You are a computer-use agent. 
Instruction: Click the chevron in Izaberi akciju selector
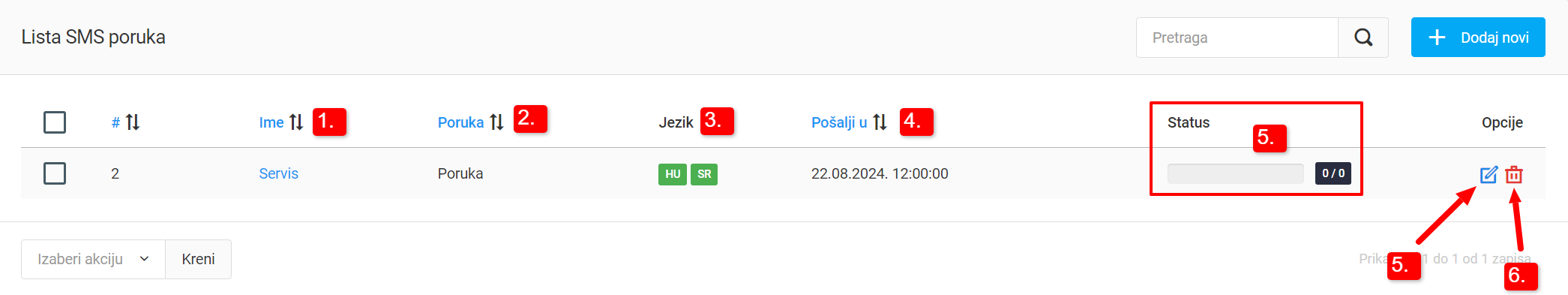coord(144,259)
